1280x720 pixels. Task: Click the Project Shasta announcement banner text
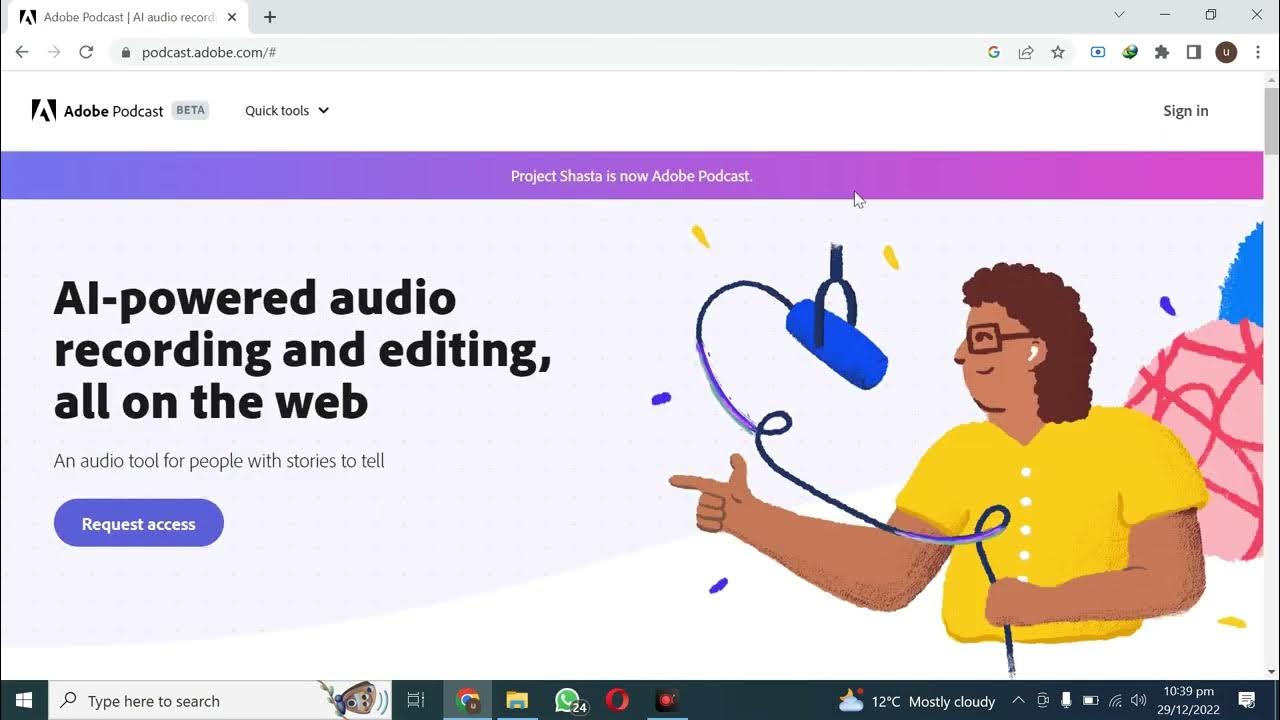tap(631, 176)
